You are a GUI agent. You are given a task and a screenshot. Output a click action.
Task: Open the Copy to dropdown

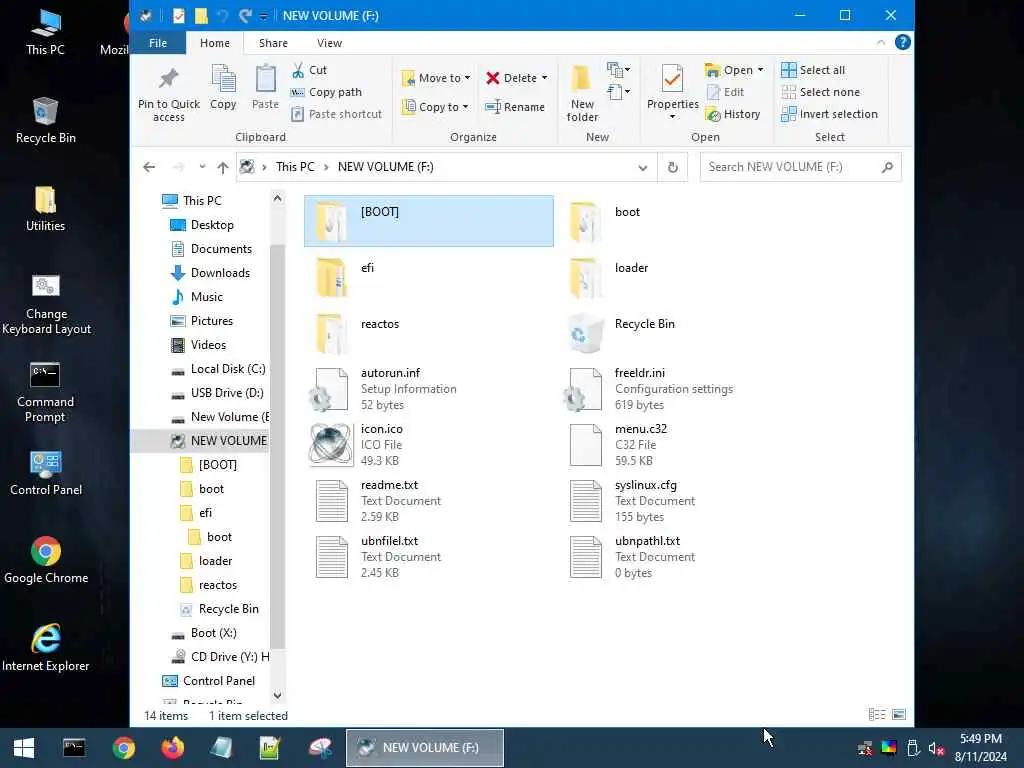(x=435, y=107)
